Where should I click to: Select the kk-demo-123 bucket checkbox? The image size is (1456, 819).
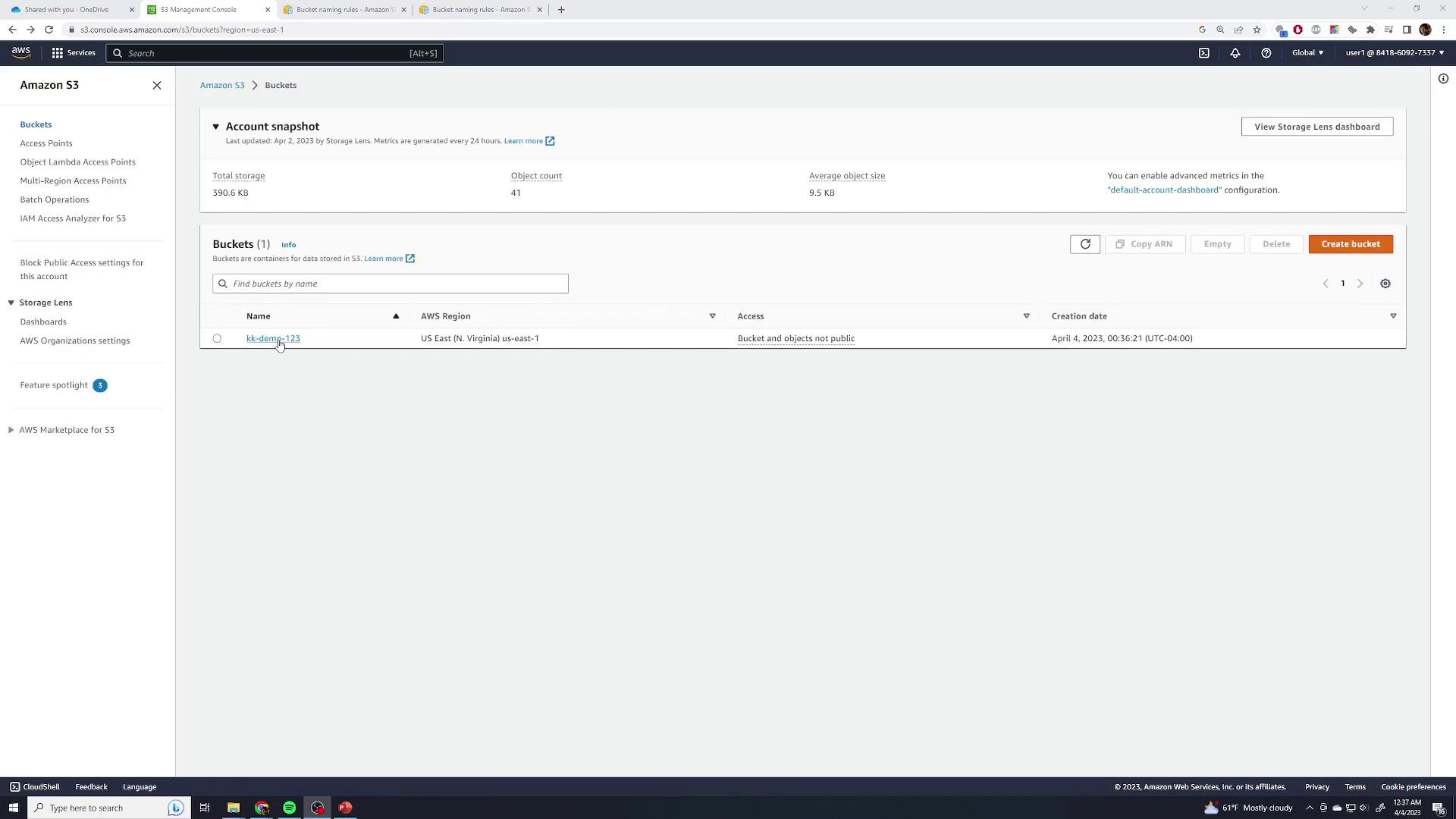point(218,338)
